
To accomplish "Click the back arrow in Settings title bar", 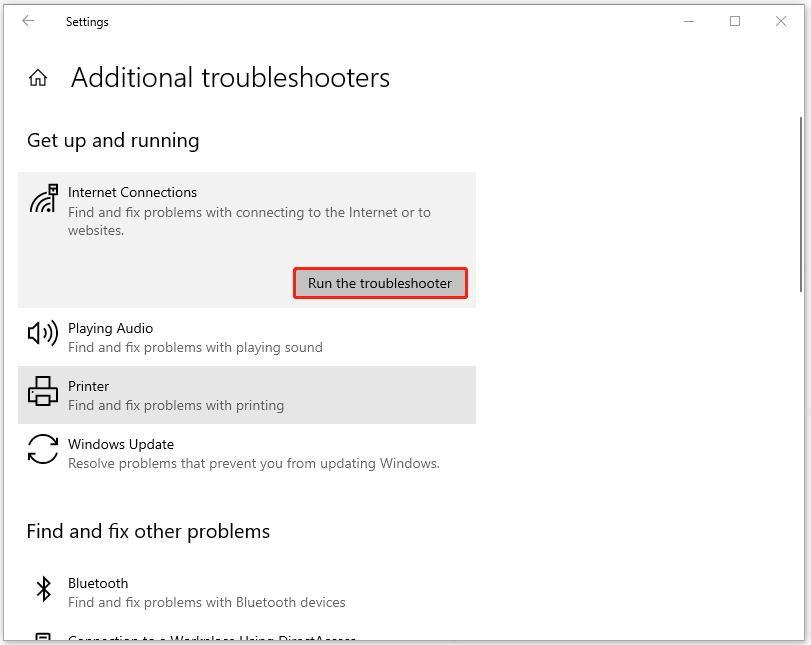I will tap(28, 21).
